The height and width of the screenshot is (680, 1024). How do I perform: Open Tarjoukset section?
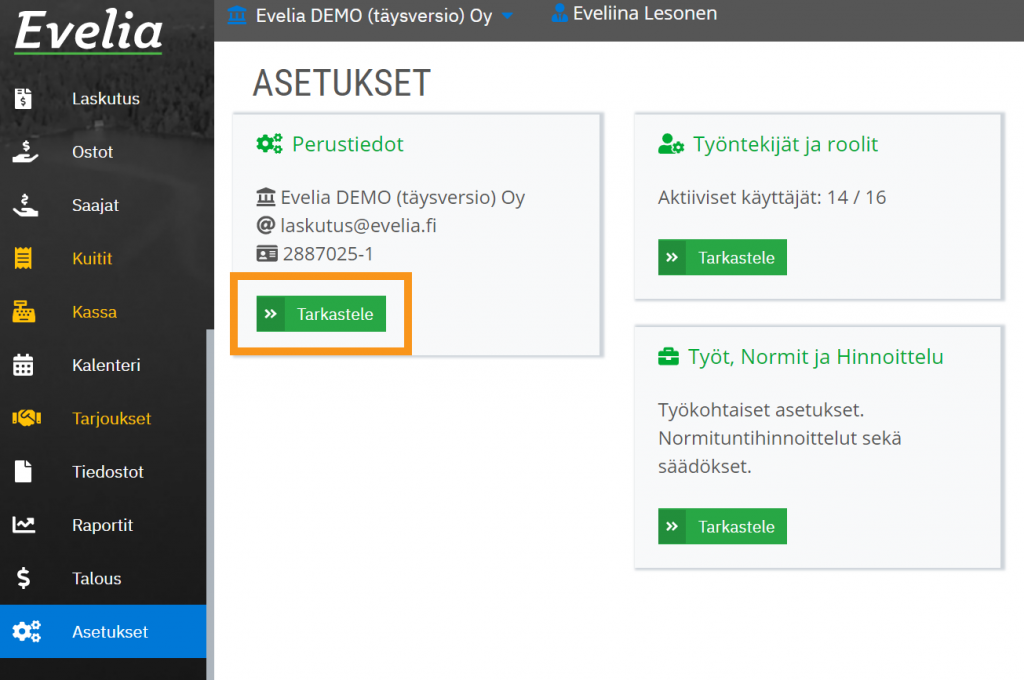tap(103, 418)
